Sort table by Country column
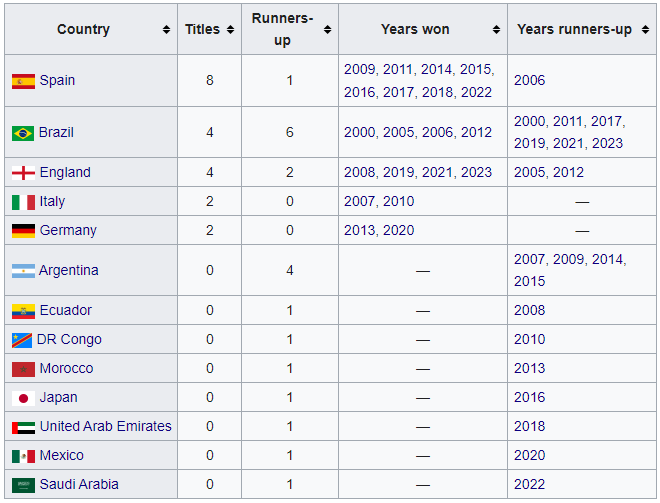The height and width of the screenshot is (503, 660). click(166, 30)
